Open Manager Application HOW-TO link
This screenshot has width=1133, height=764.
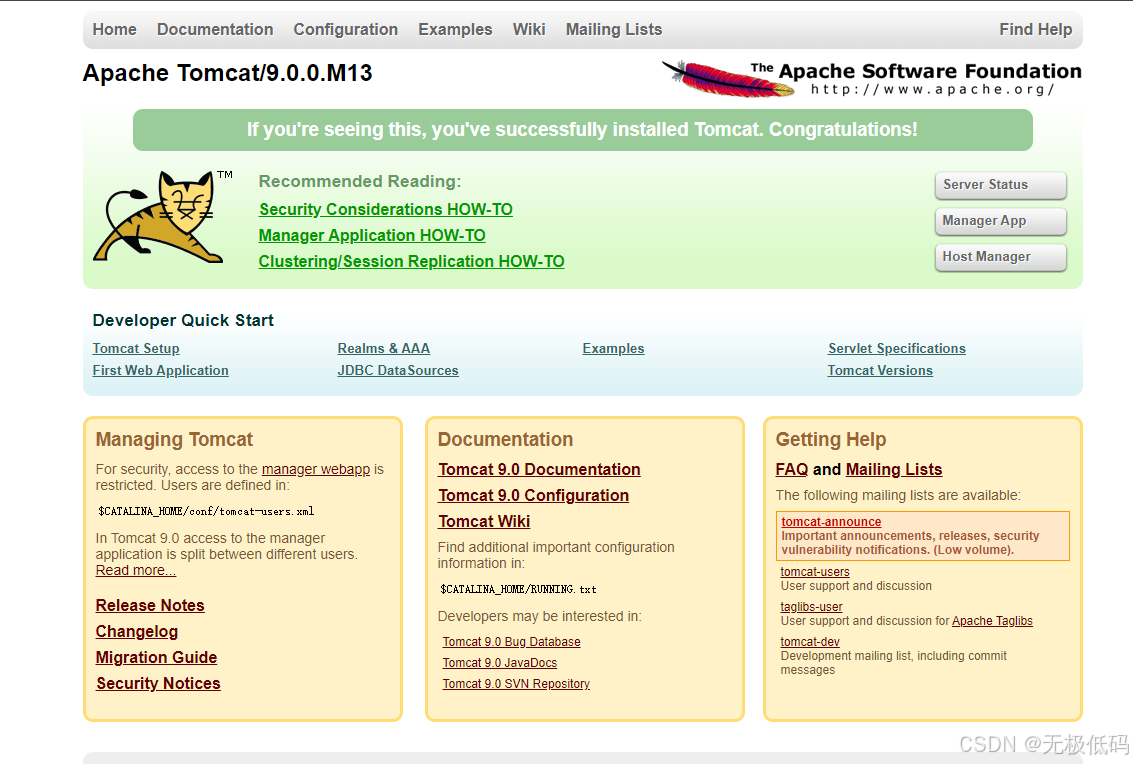pos(372,236)
